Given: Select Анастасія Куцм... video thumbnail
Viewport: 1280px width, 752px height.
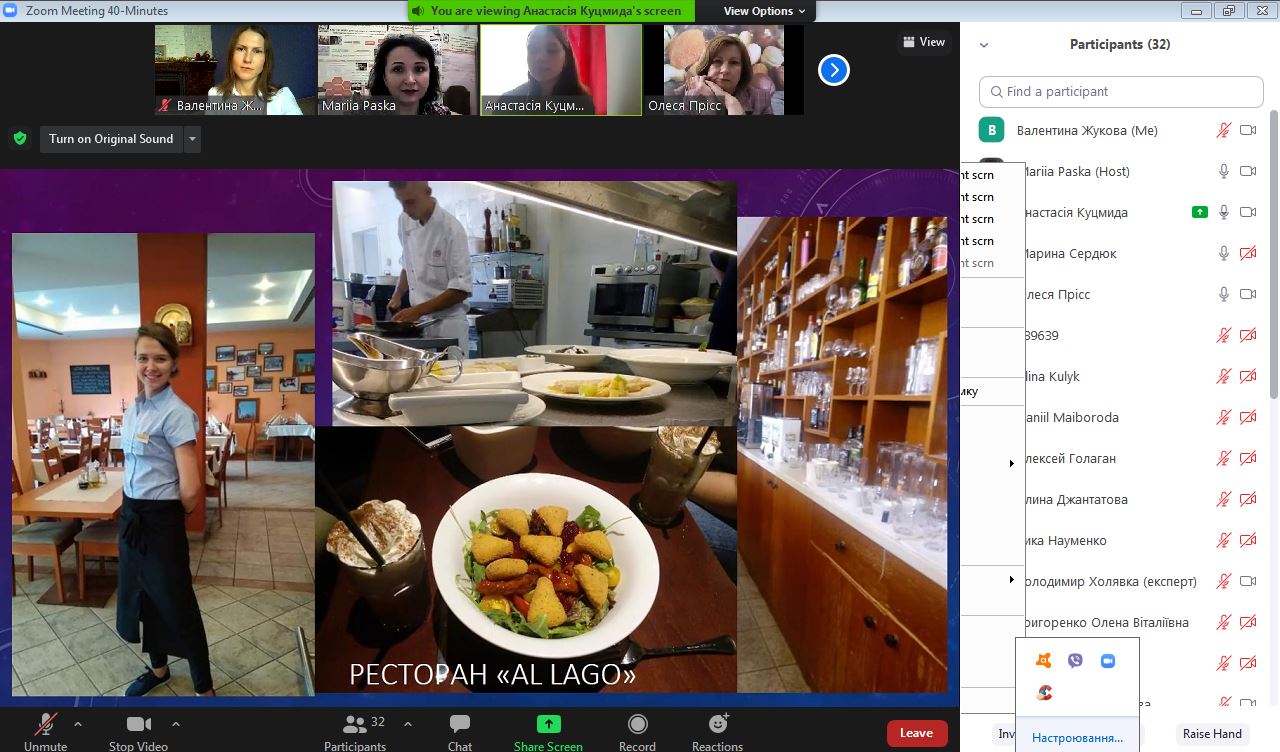Looking at the screenshot, I should (x=561, y=70).
